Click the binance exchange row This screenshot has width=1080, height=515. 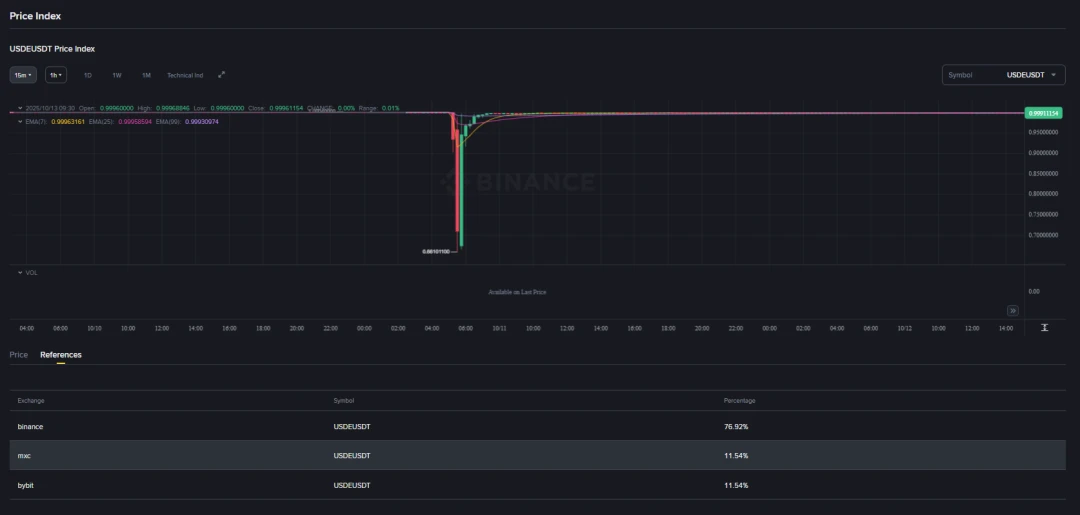click(540, 426)
